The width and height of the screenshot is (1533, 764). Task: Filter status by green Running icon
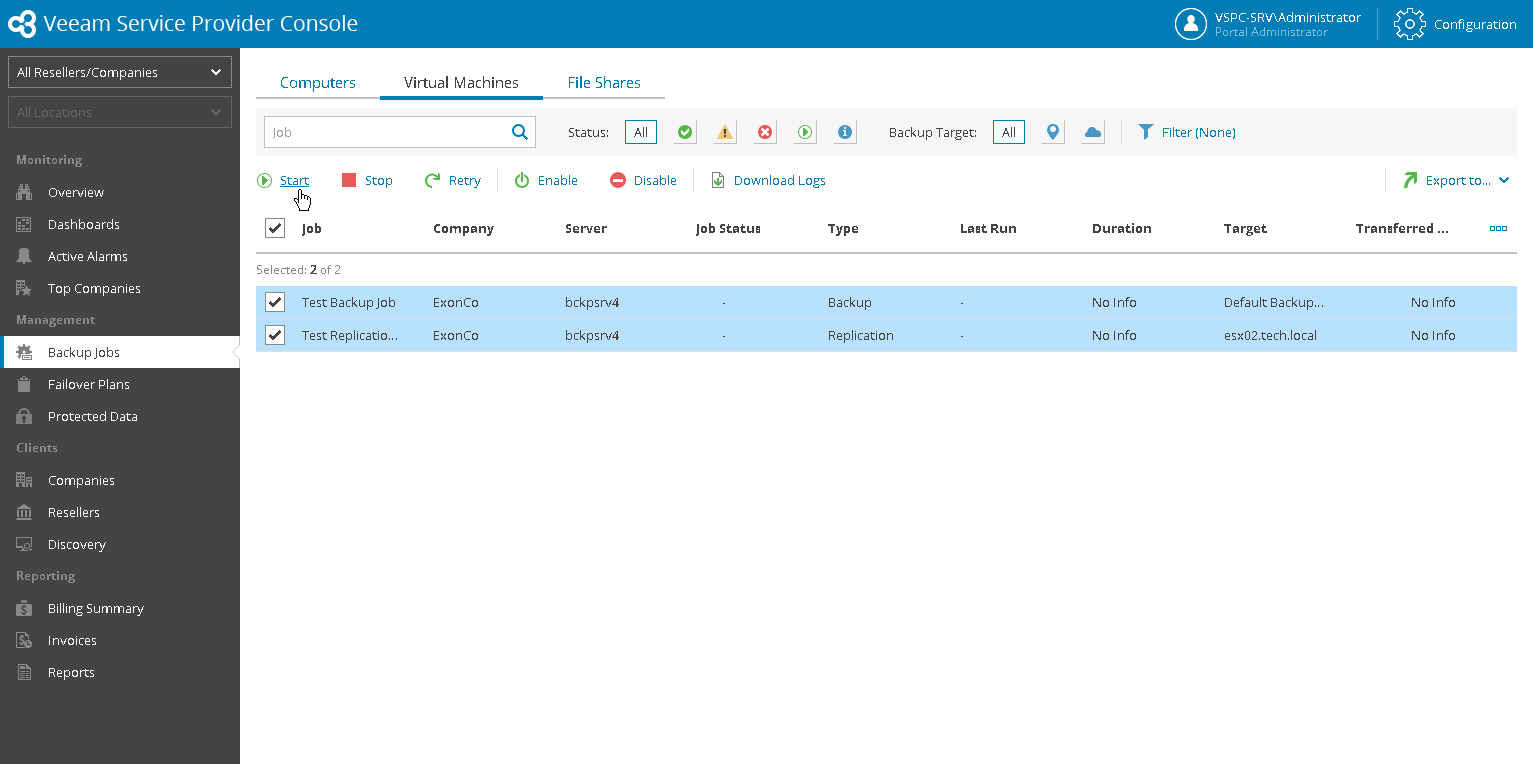[x=805, y=132]
